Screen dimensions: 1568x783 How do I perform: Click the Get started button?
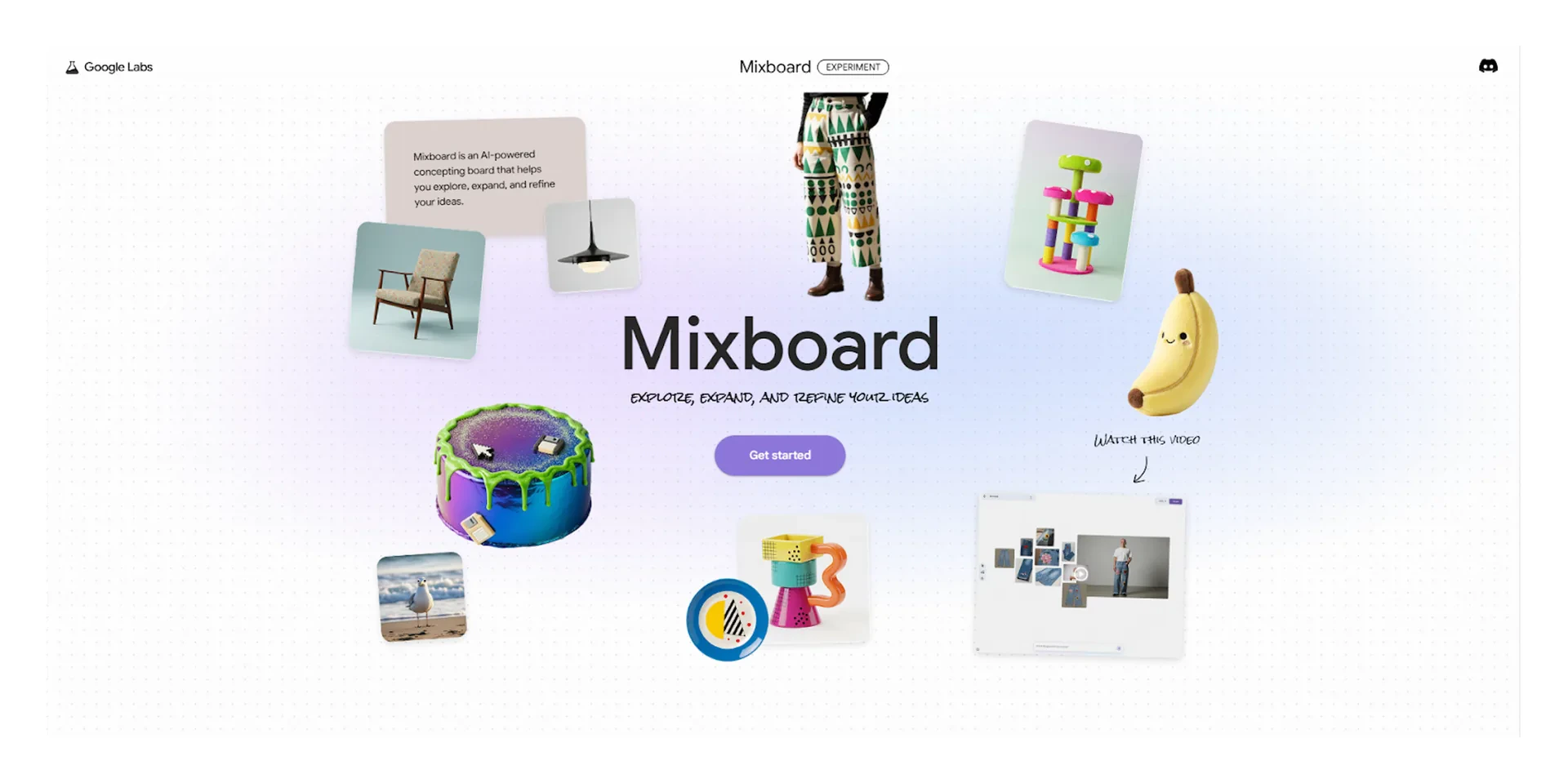[x=779, y=455]
